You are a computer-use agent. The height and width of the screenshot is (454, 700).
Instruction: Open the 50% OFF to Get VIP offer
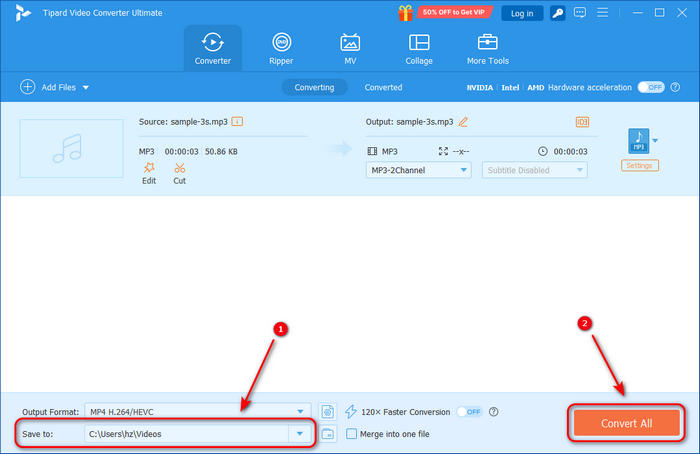(454, 12)
